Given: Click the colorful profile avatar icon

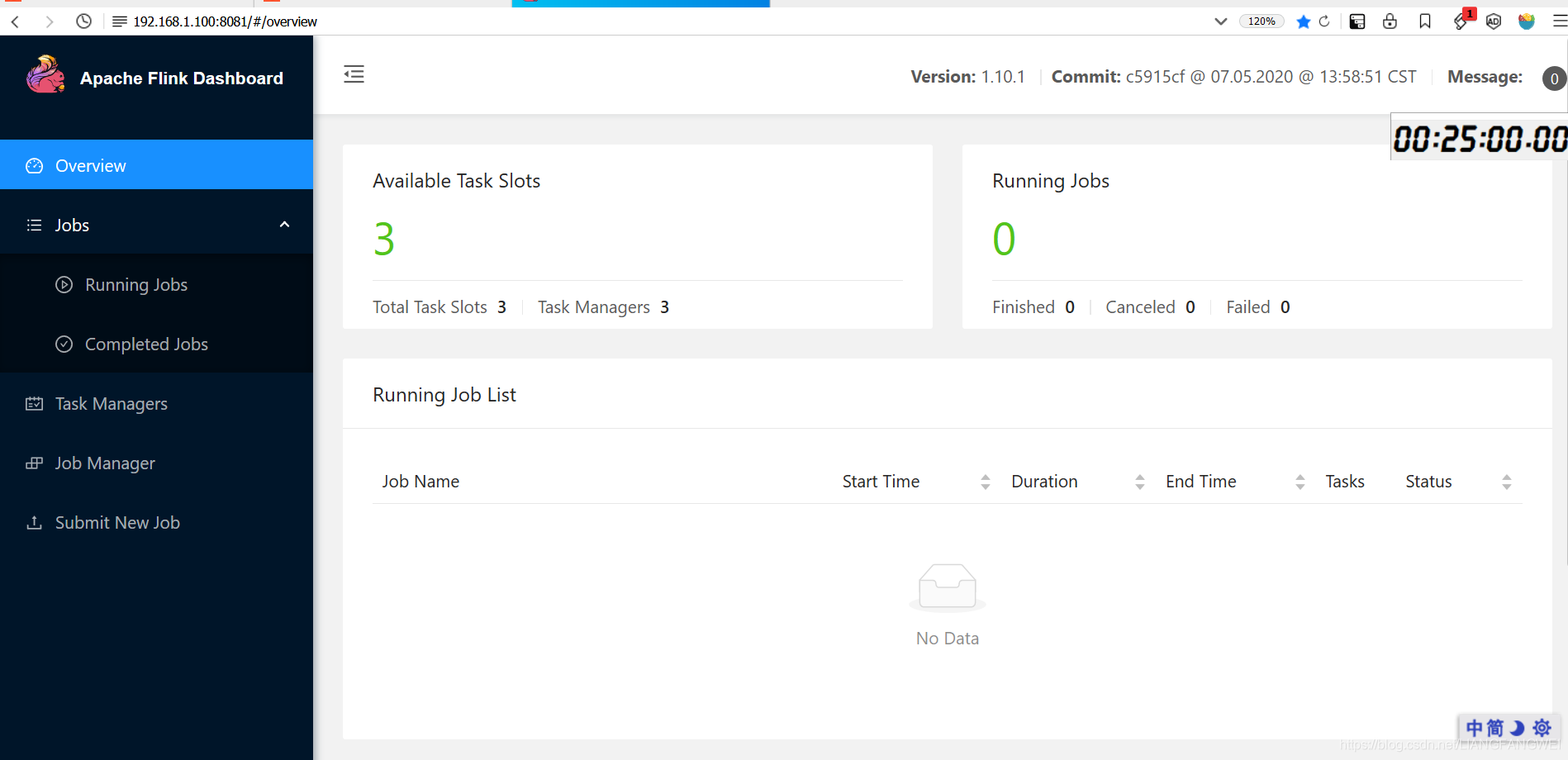Looking at the screenshot, I should (x=1527, y=21).
